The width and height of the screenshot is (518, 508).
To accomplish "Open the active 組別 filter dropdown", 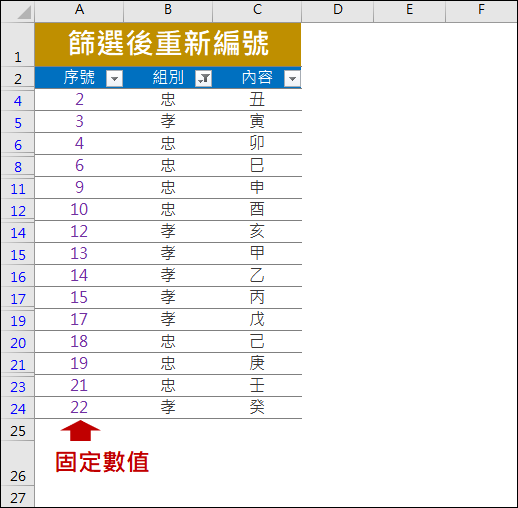I will pyautogui.click(x=203, y=79).
